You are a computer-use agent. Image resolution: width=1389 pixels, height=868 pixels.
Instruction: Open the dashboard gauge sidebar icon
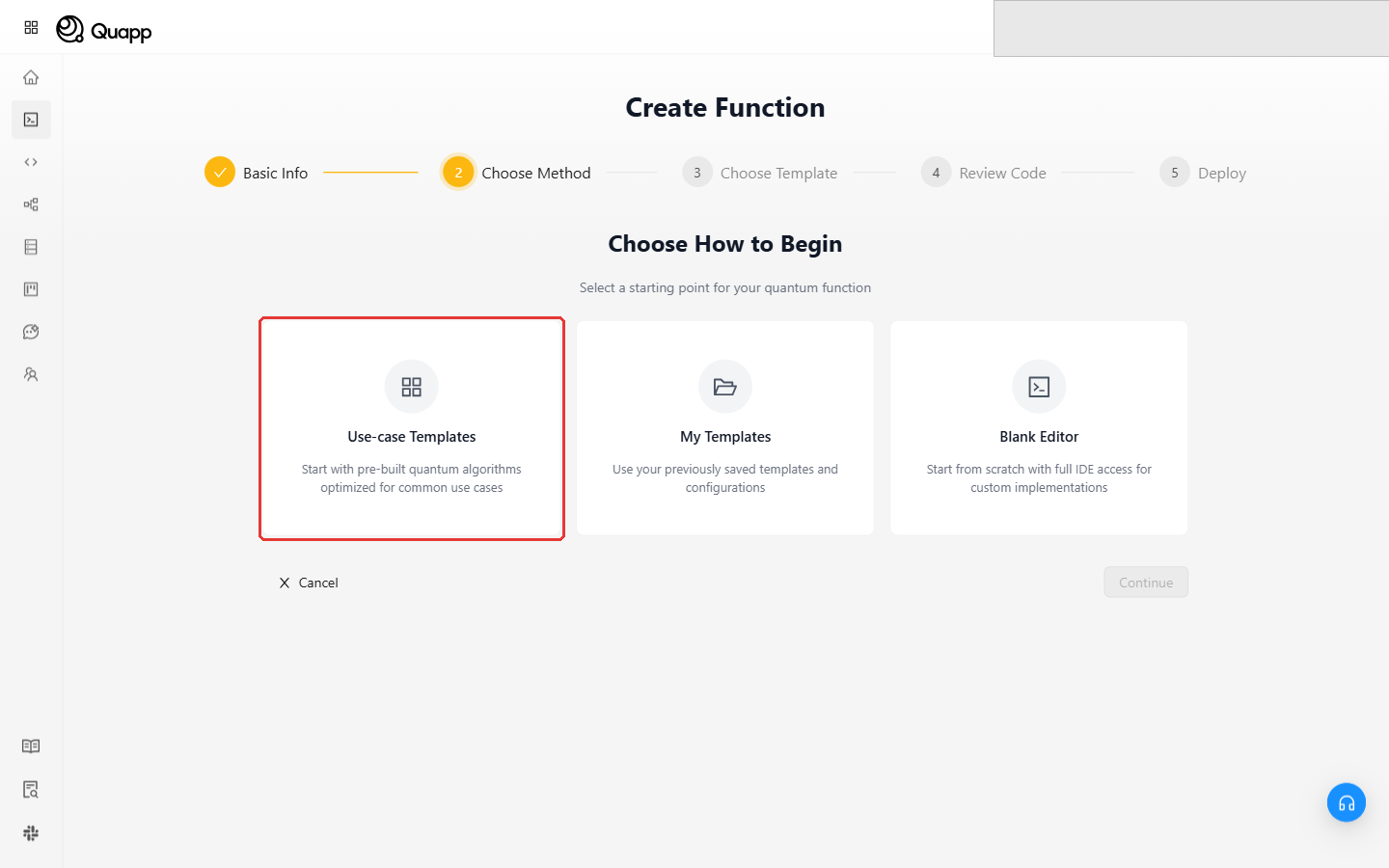tap(31, 332)
